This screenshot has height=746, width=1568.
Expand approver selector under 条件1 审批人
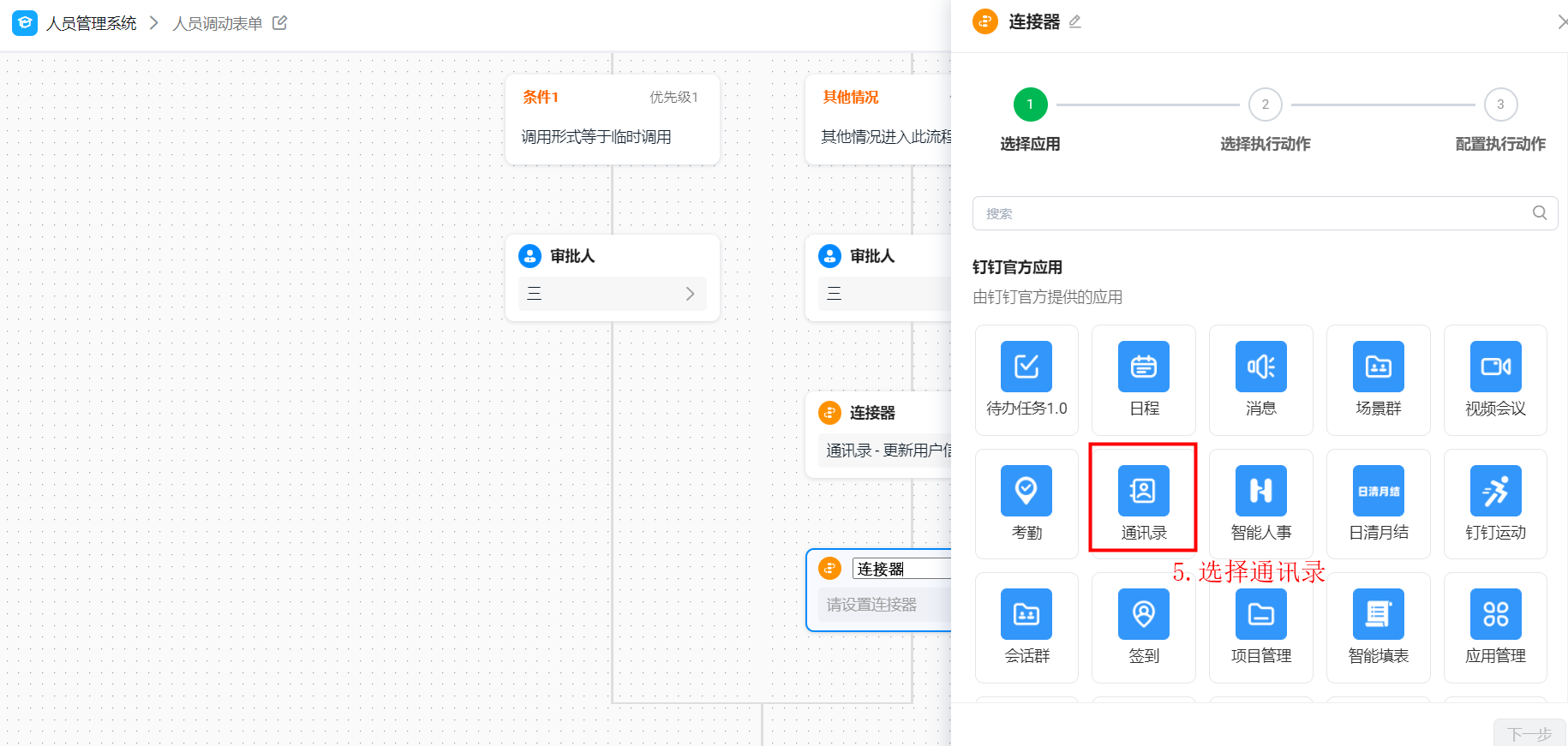point(613,294)
